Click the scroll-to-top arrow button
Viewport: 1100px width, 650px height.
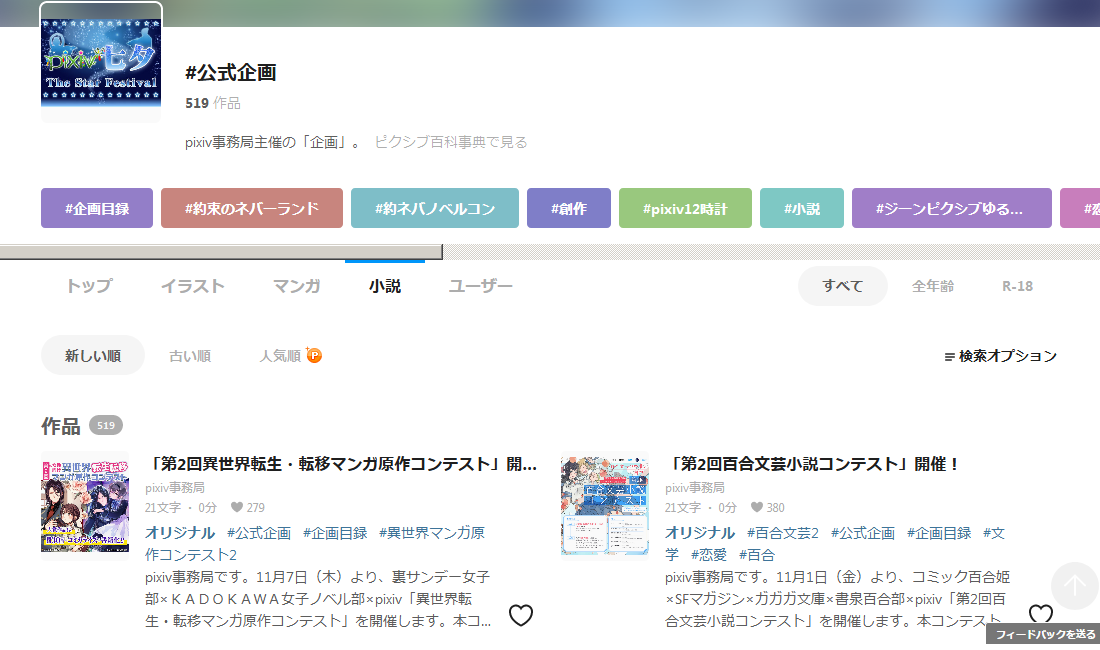tap(1074, 585)
